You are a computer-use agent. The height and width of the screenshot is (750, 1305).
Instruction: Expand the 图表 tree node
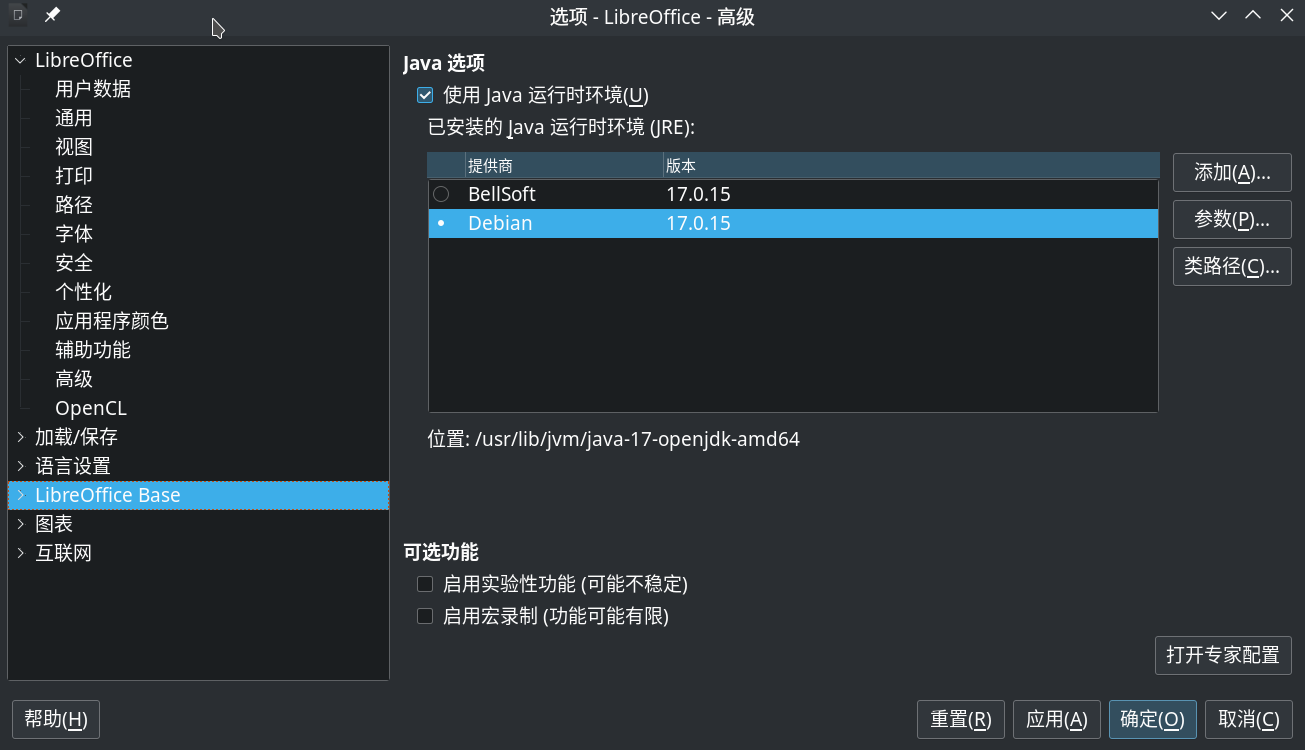[20, 524]
